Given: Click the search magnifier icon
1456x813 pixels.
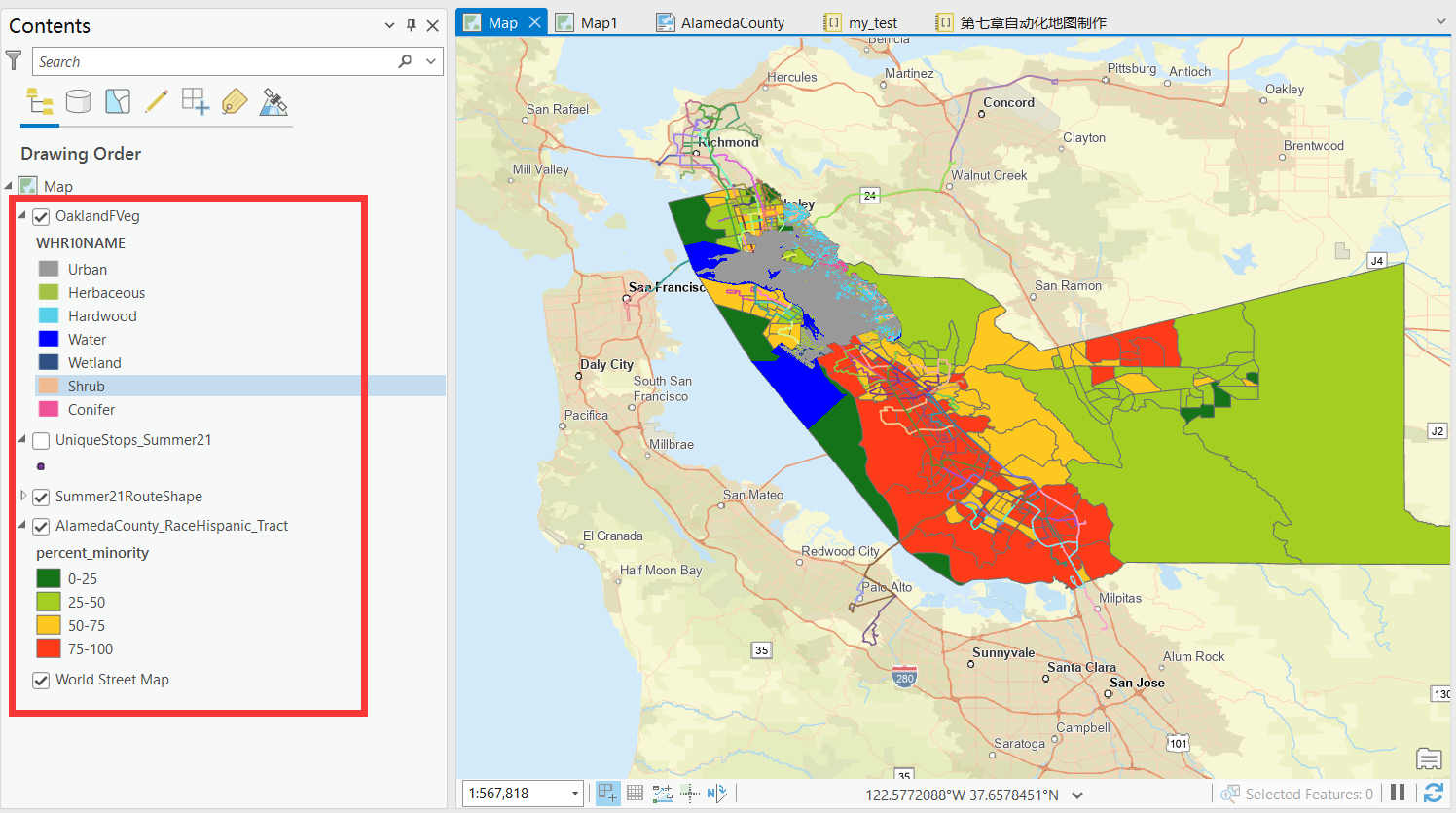Looking at the screenshot, I should pos(405,61).
